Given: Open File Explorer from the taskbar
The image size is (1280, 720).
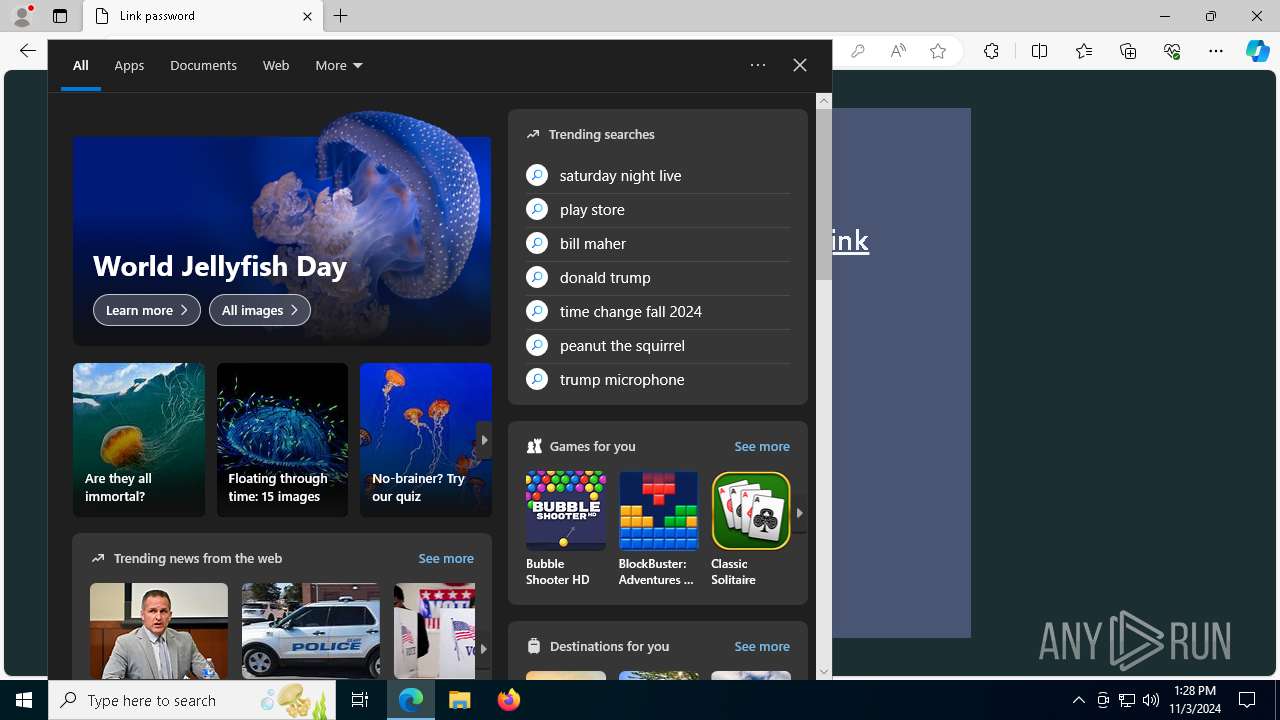Looking at the screenshot, I should 460,700.
